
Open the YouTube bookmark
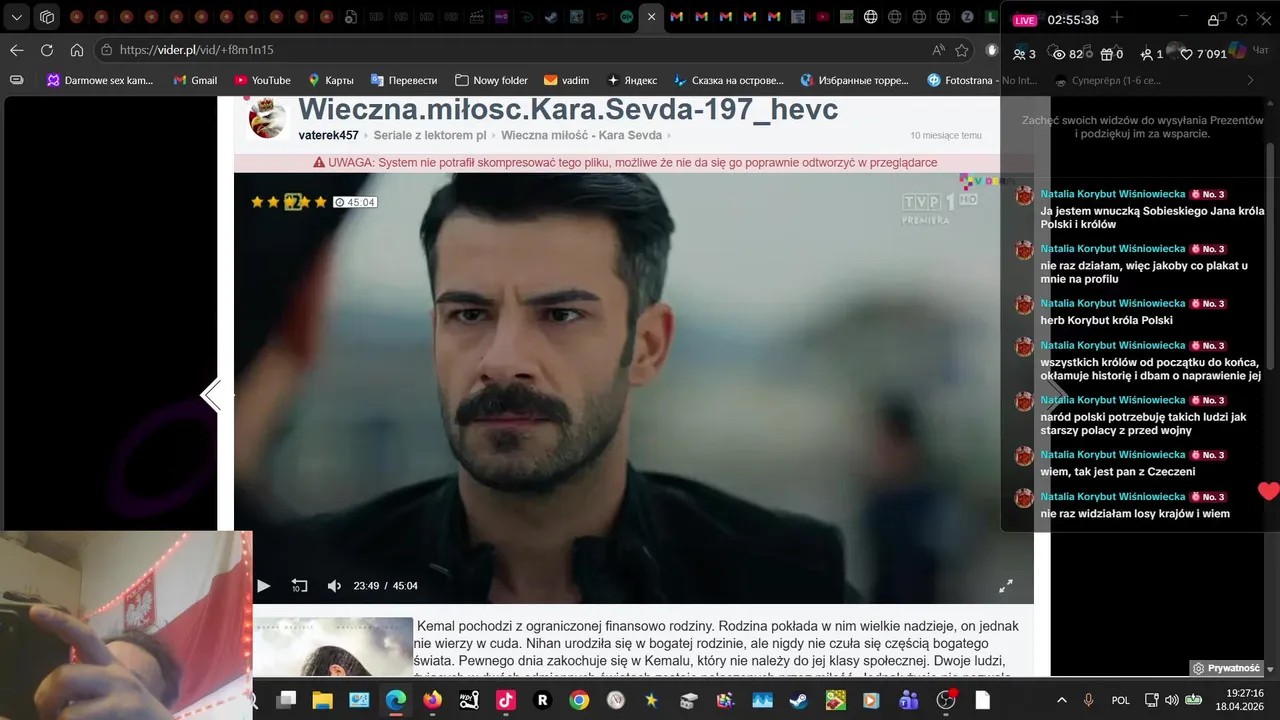(262, 80)
